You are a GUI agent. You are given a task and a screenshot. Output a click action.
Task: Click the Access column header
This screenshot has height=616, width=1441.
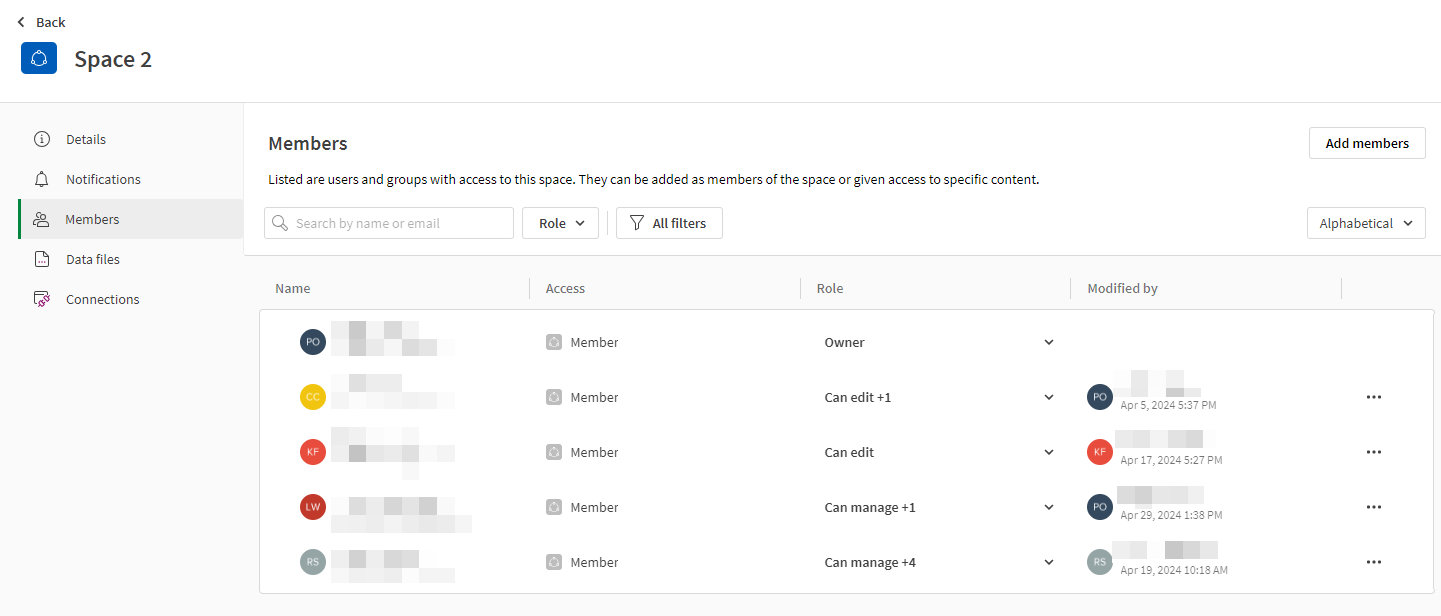coord(565,288)
